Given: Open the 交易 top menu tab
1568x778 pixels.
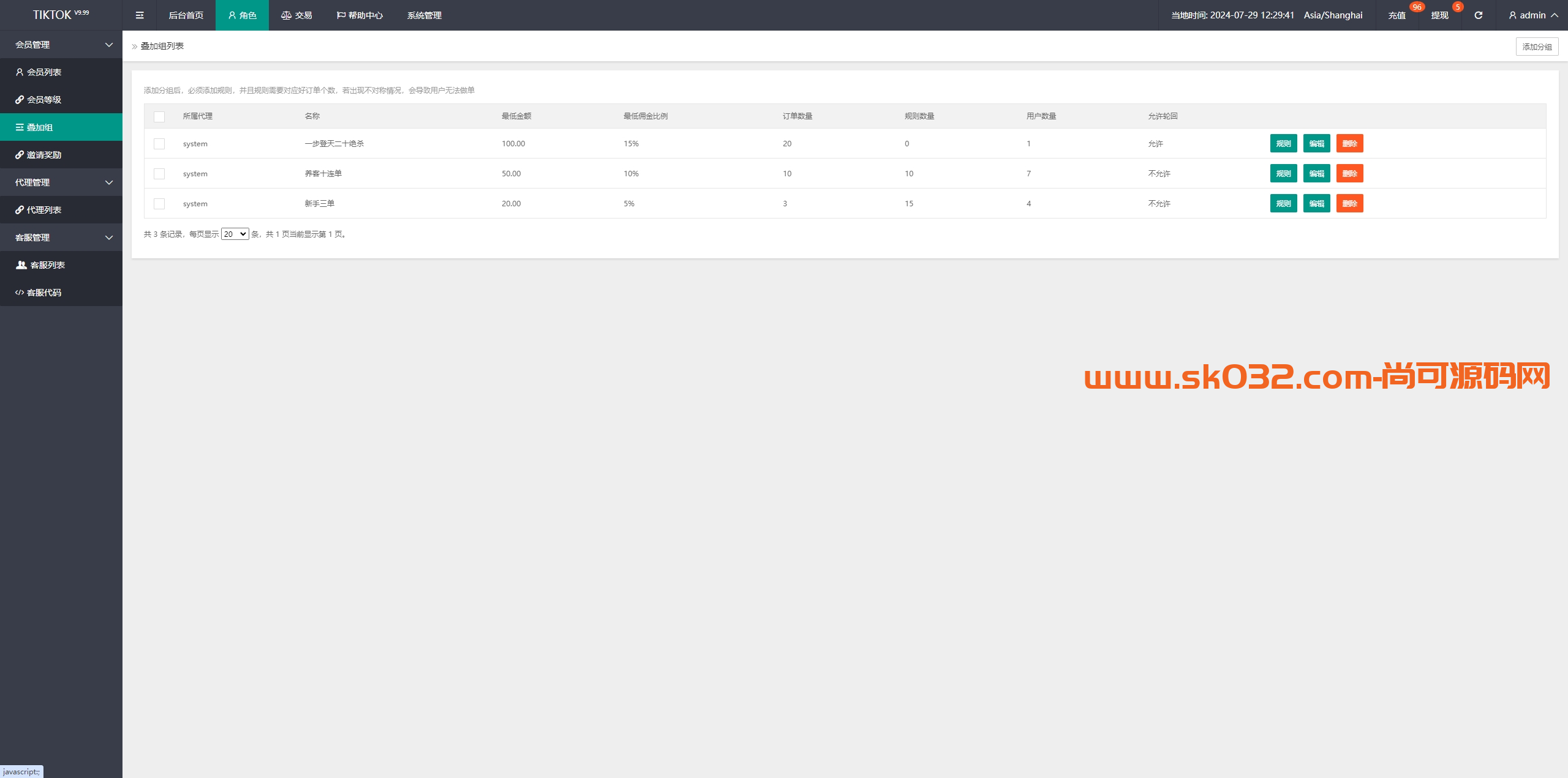Looking at the screenshot, I should click(x=296, y=15).
